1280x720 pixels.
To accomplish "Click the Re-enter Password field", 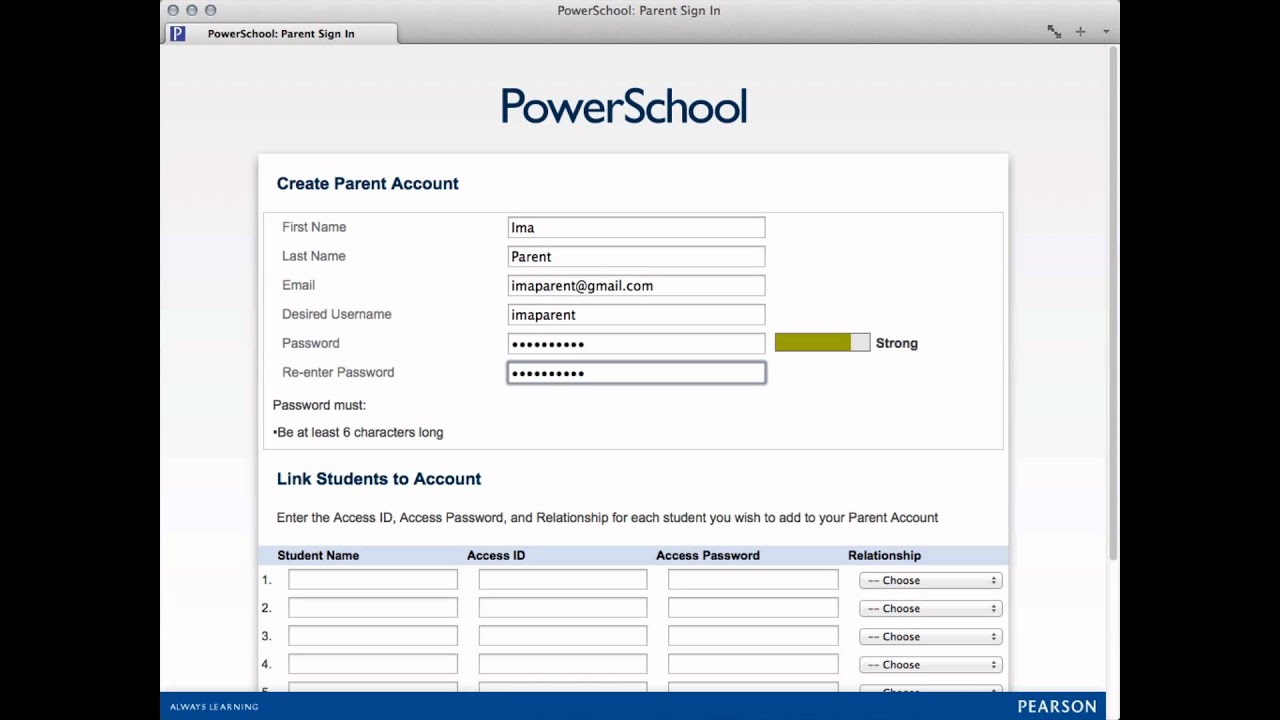I will (x=636, y=373).
